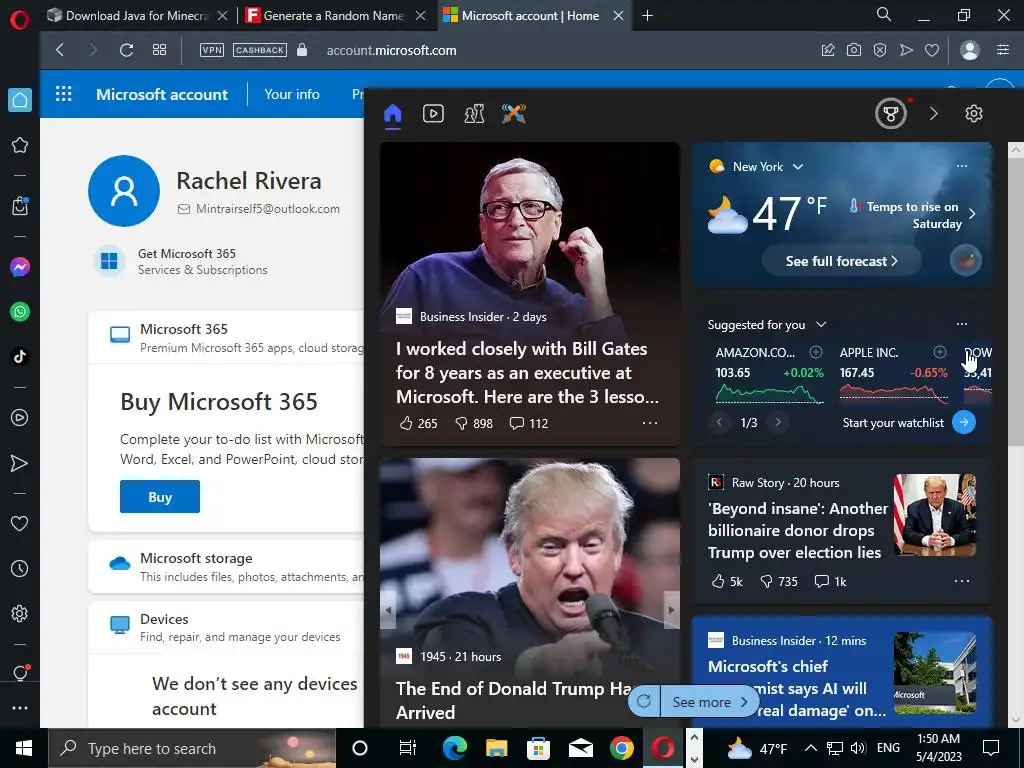
Task: Reload the current page
Action: (126, 50)
